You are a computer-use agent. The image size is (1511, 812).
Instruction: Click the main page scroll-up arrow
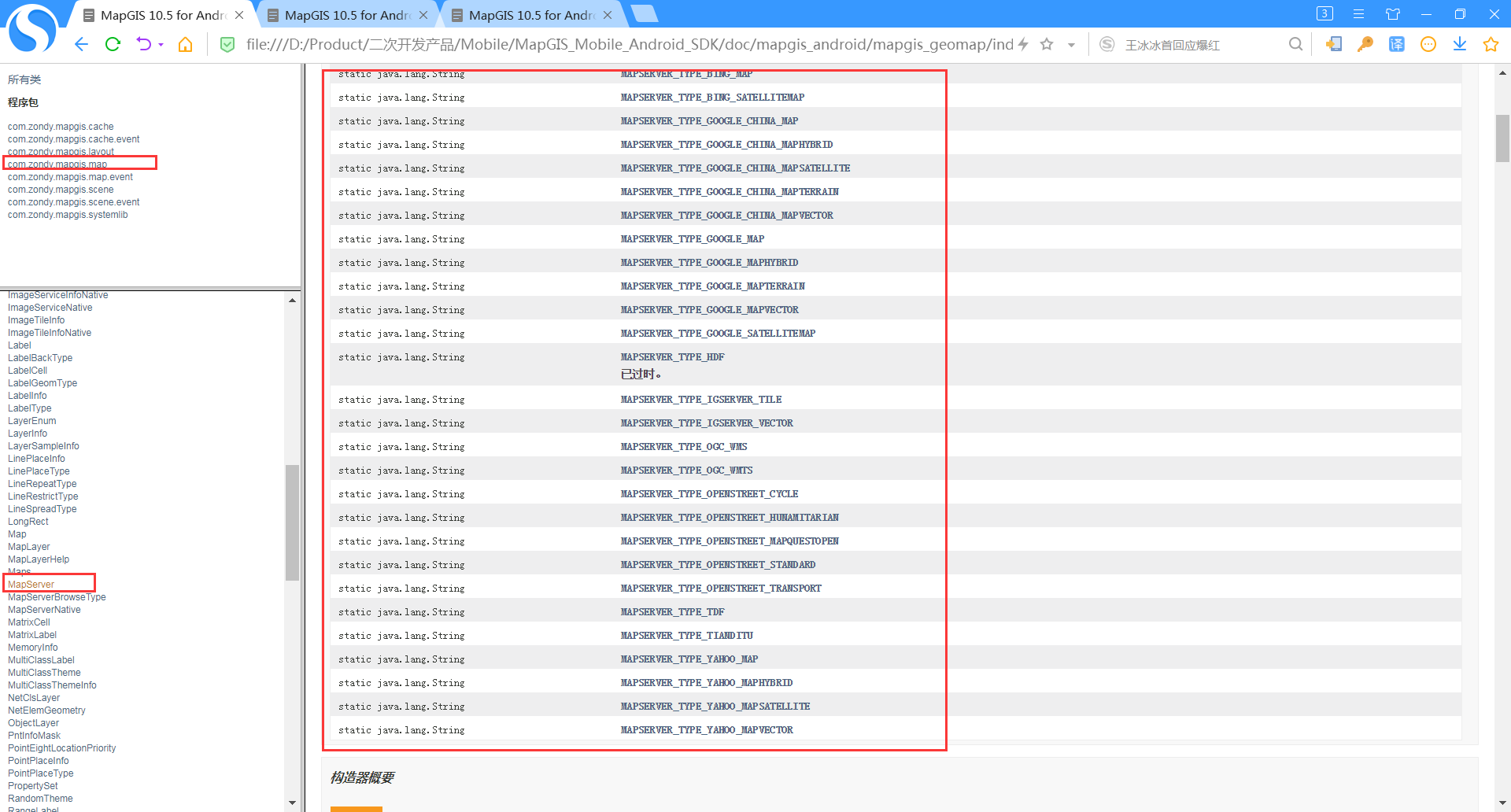[x=1502, y=73]
